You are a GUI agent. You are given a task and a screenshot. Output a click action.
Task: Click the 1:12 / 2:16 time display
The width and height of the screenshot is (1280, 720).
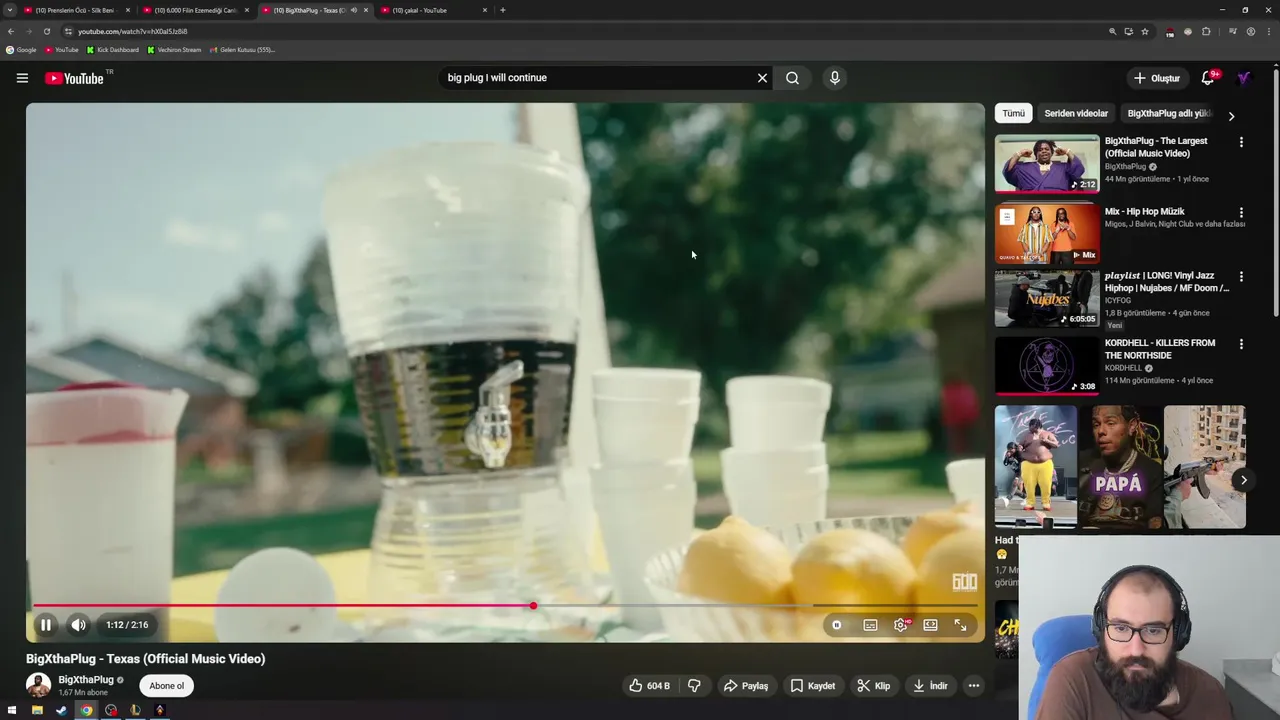(127, 625)
